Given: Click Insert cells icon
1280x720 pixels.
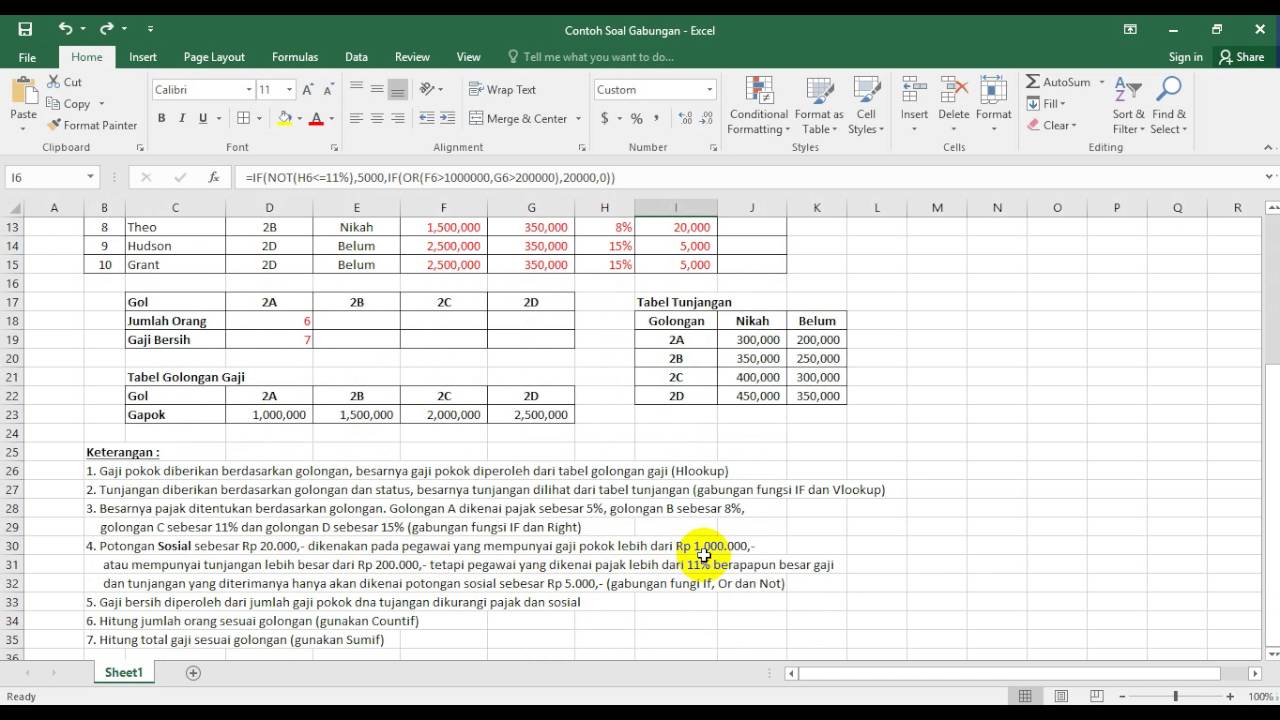Looking at the screenshot, I should 914,91.
